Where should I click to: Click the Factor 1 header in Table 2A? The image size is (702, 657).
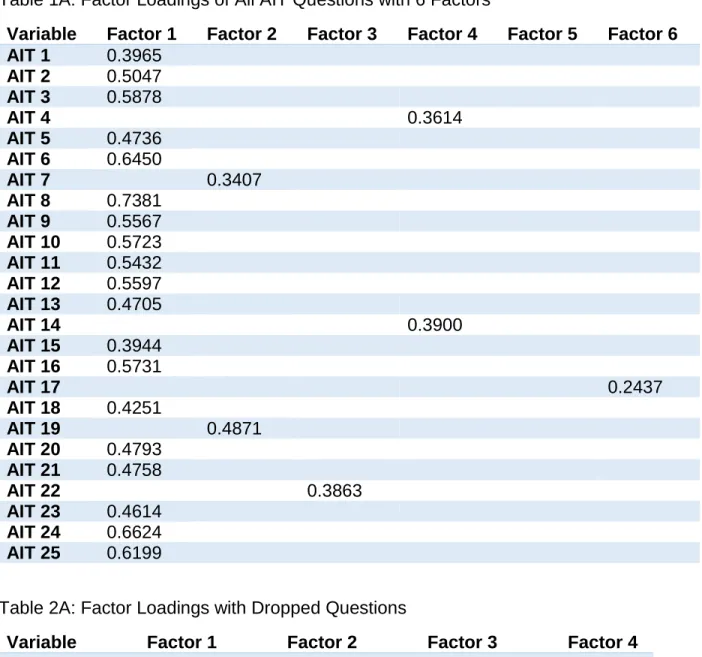click(182, 643)
